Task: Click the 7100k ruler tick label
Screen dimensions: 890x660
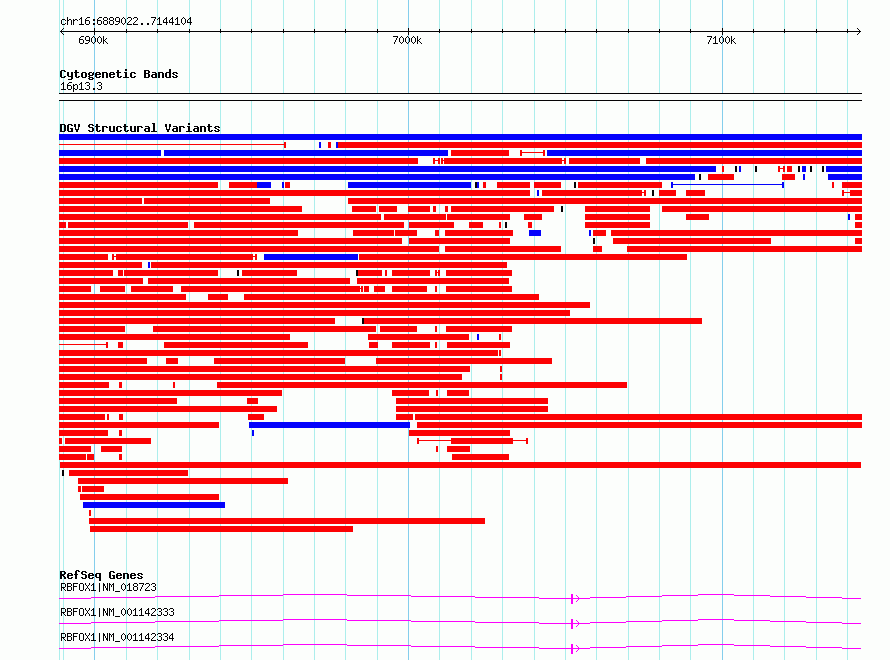Action: 721,40
